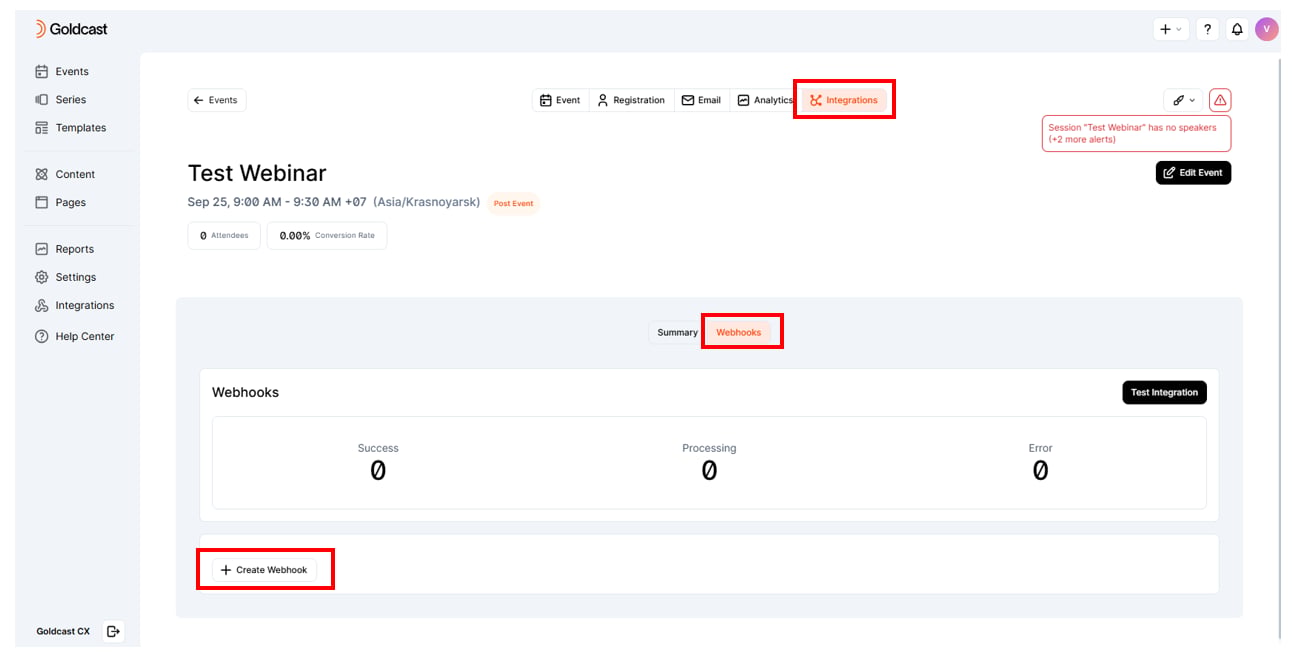1294x652 pixels.
Task: Open the user avatar menu
Action: [x=1267, y=29]
